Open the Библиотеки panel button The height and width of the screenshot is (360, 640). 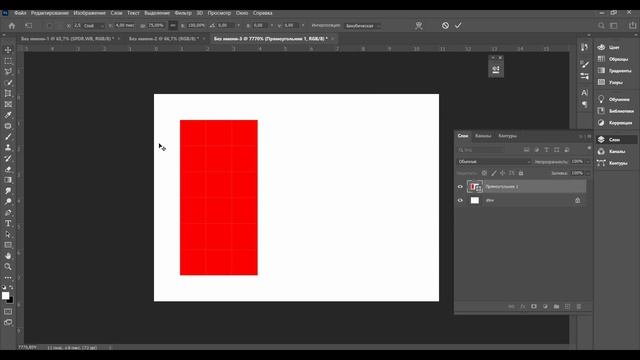point(616,111)
